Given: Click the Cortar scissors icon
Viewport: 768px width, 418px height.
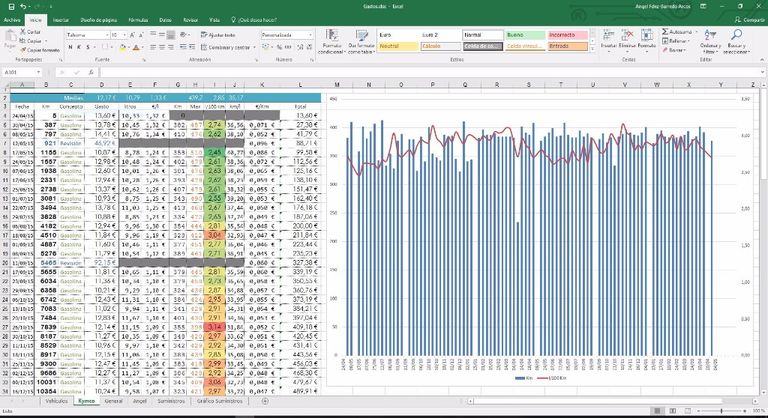Looking at the screenshot, I should tap(23, 32).
